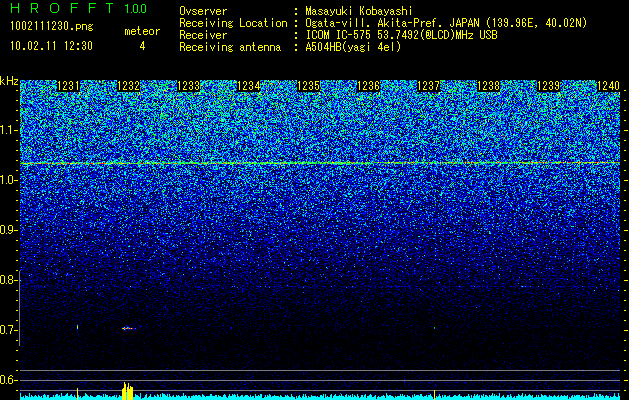Click the ICOM IC-575 receiver text

(401, 35)
